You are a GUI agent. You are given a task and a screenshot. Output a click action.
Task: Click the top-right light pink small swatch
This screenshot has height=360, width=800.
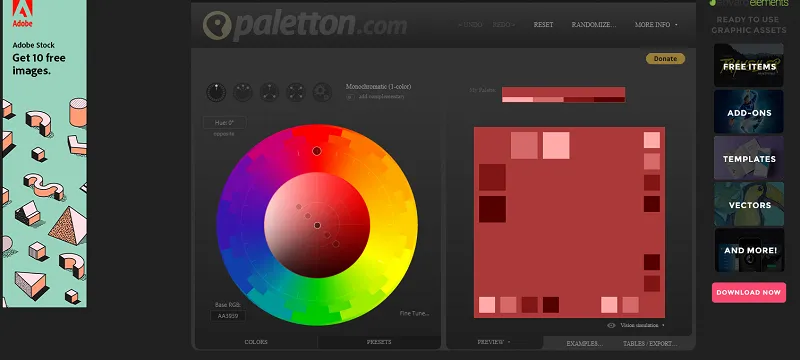pos(652,140)
